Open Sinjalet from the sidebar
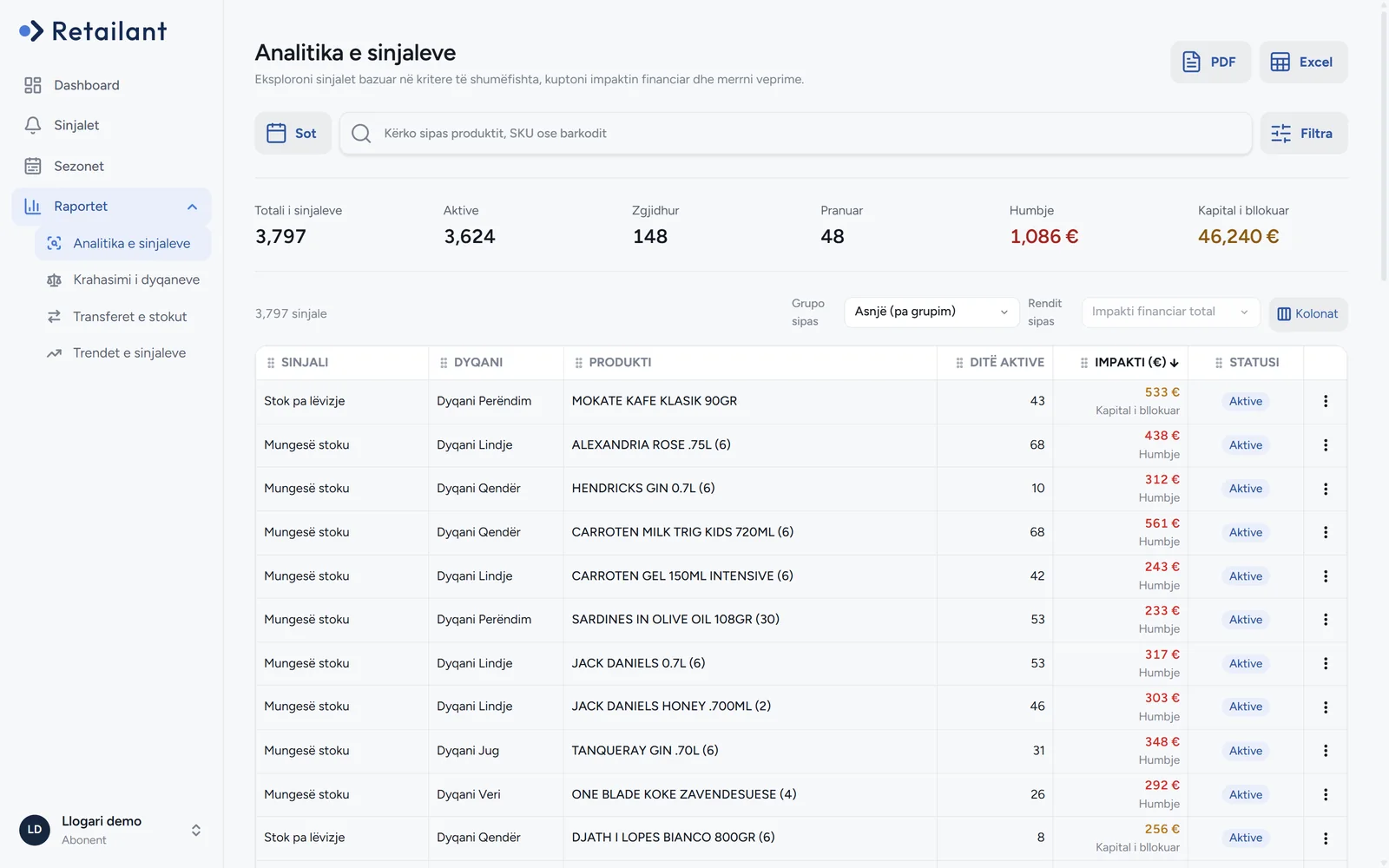Image resolution: width=1389 pixels, height=868 pixels. click(x=111, y=125)
